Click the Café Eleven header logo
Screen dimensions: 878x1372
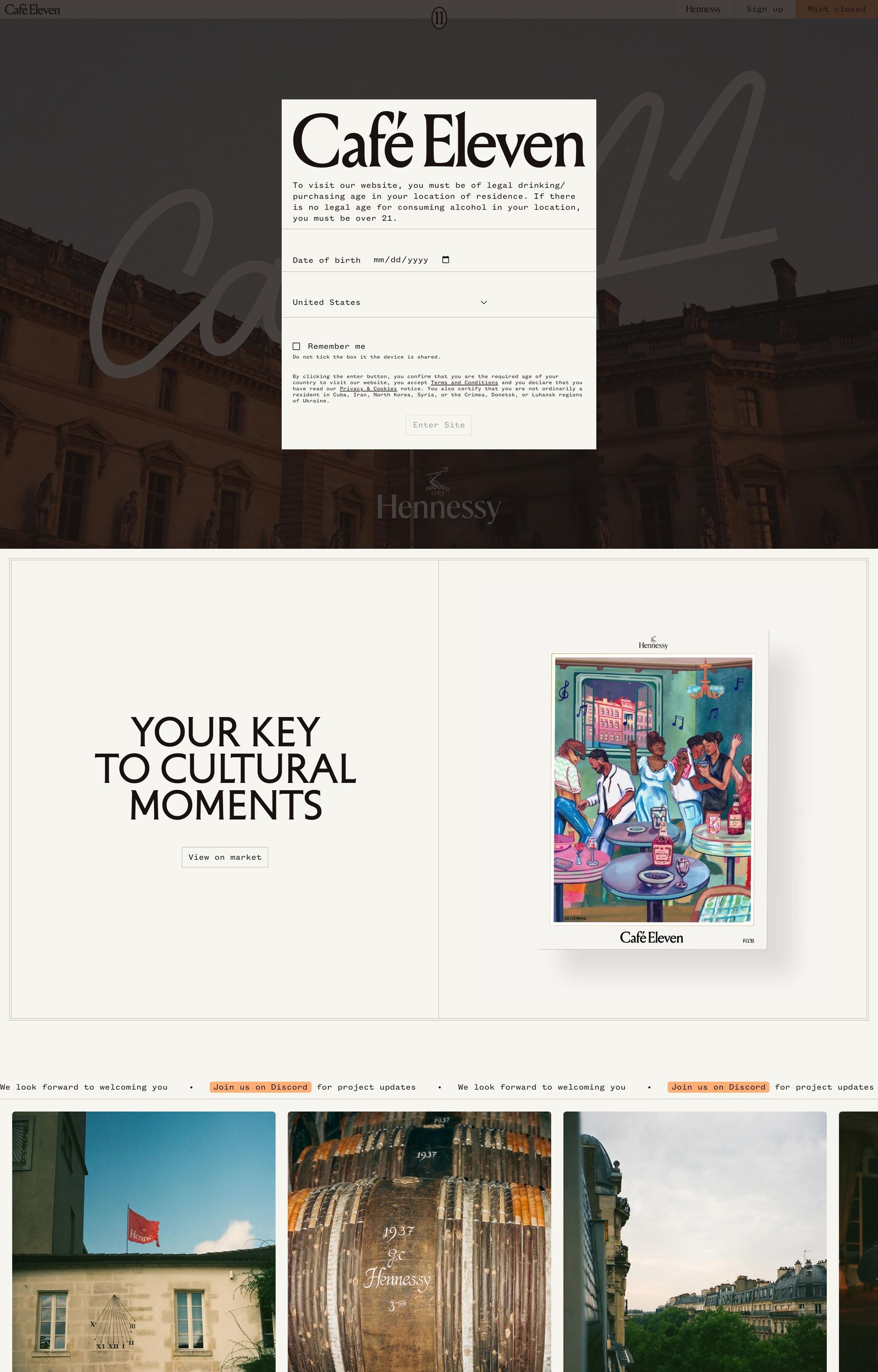[x=32, y=10]
